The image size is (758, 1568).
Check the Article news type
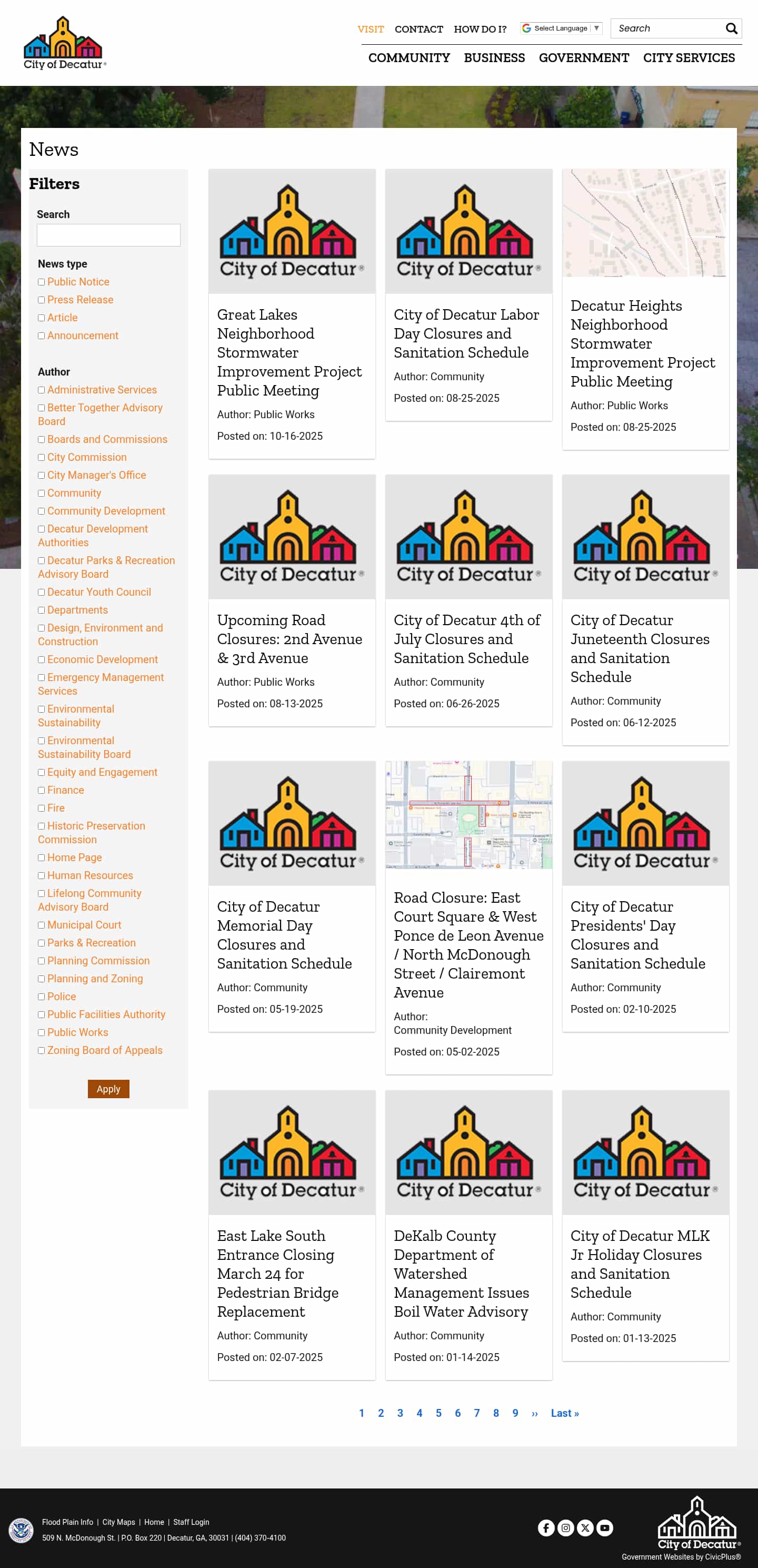click(42, 318)
